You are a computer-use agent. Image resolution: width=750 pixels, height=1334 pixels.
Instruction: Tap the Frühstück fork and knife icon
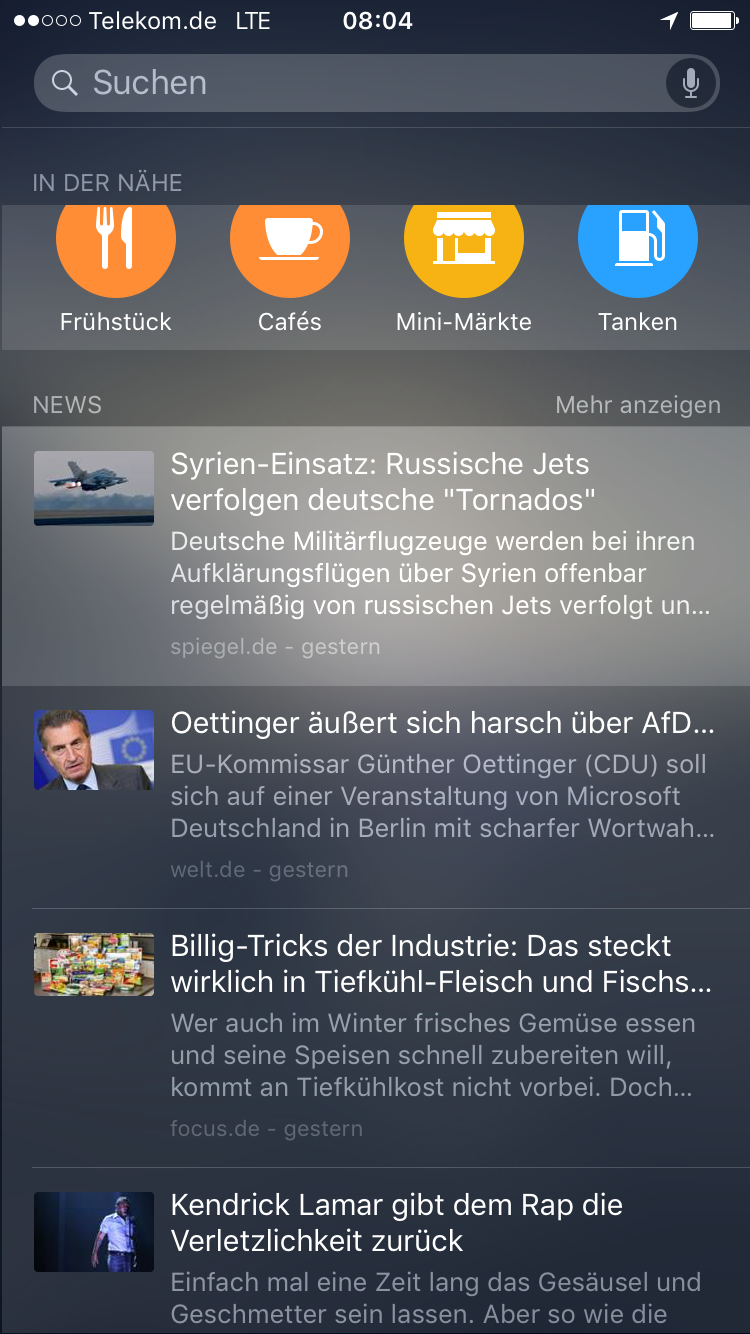coord(116,241)
